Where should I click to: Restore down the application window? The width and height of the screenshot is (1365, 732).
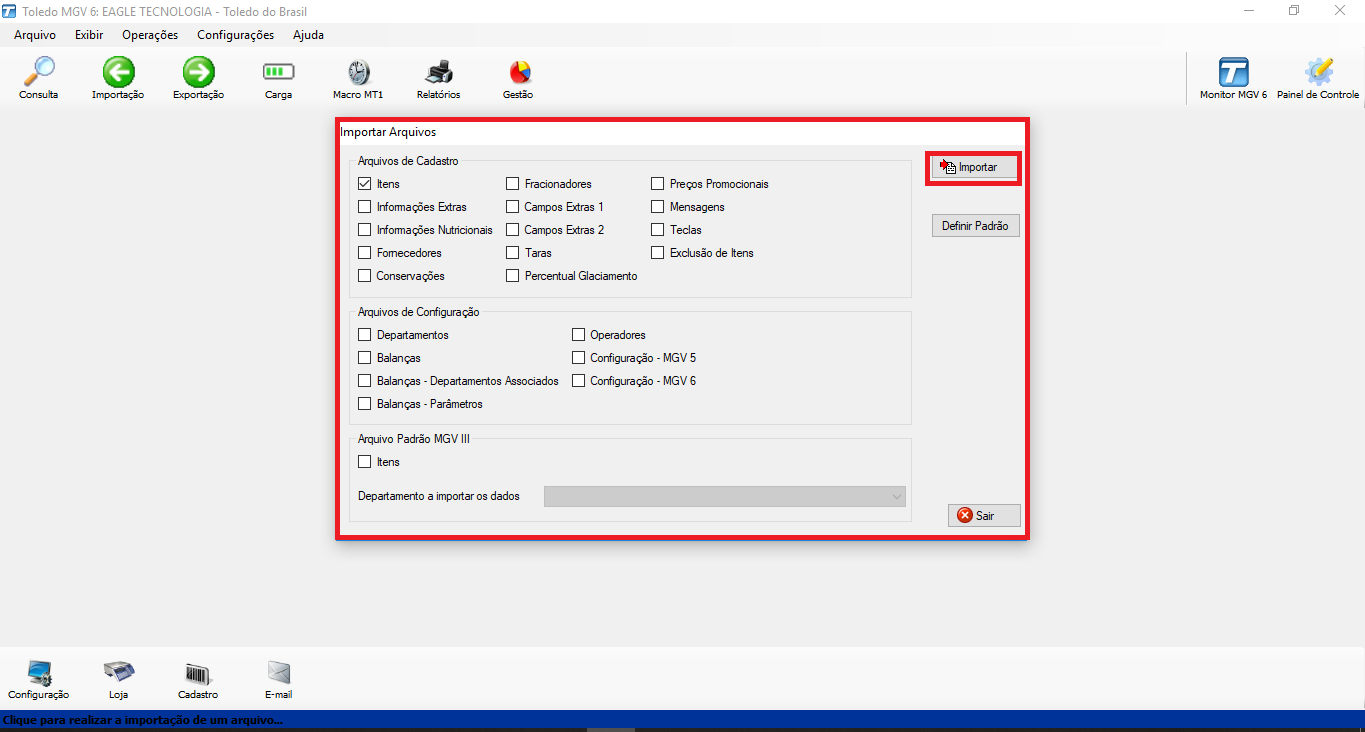point(1294,11)
